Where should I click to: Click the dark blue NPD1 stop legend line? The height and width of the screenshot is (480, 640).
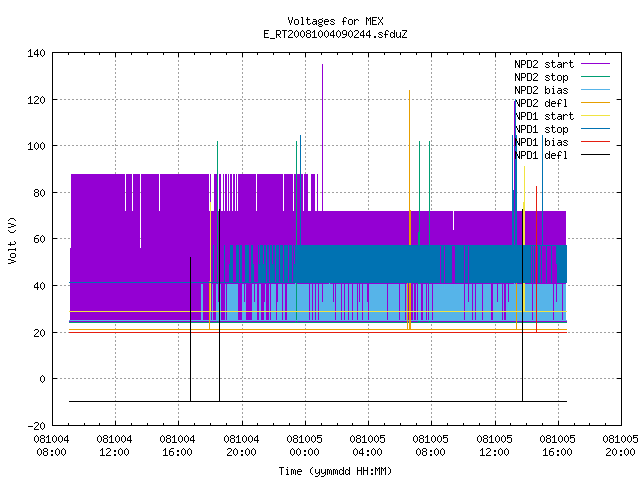click(595, 129)
